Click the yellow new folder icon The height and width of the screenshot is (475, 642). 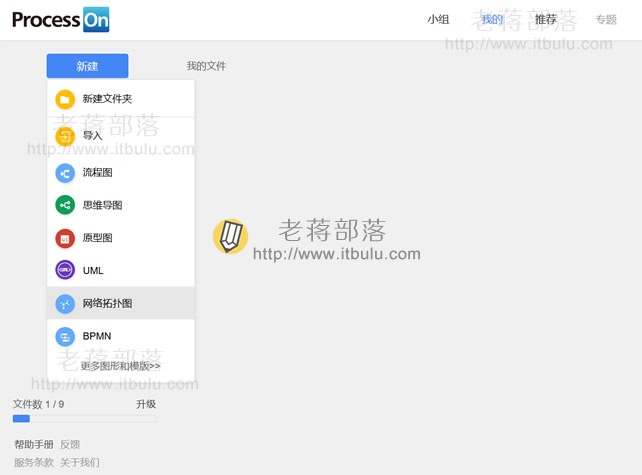tap(65, 99)
